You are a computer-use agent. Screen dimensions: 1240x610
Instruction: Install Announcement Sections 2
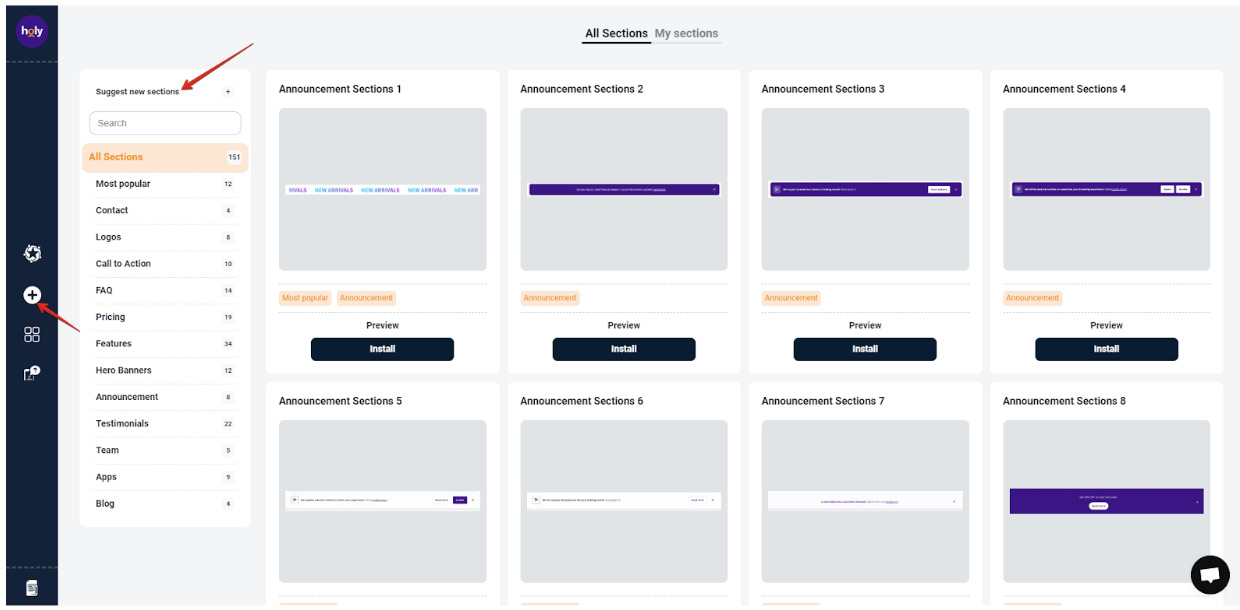tap(624, 349)
